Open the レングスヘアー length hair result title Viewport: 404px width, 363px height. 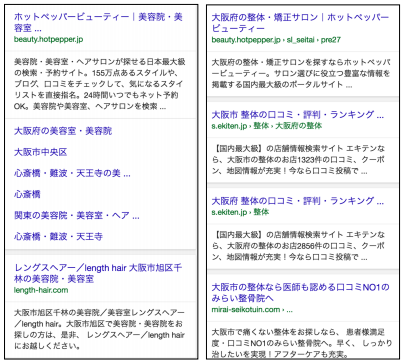click(x=98, y=273)
